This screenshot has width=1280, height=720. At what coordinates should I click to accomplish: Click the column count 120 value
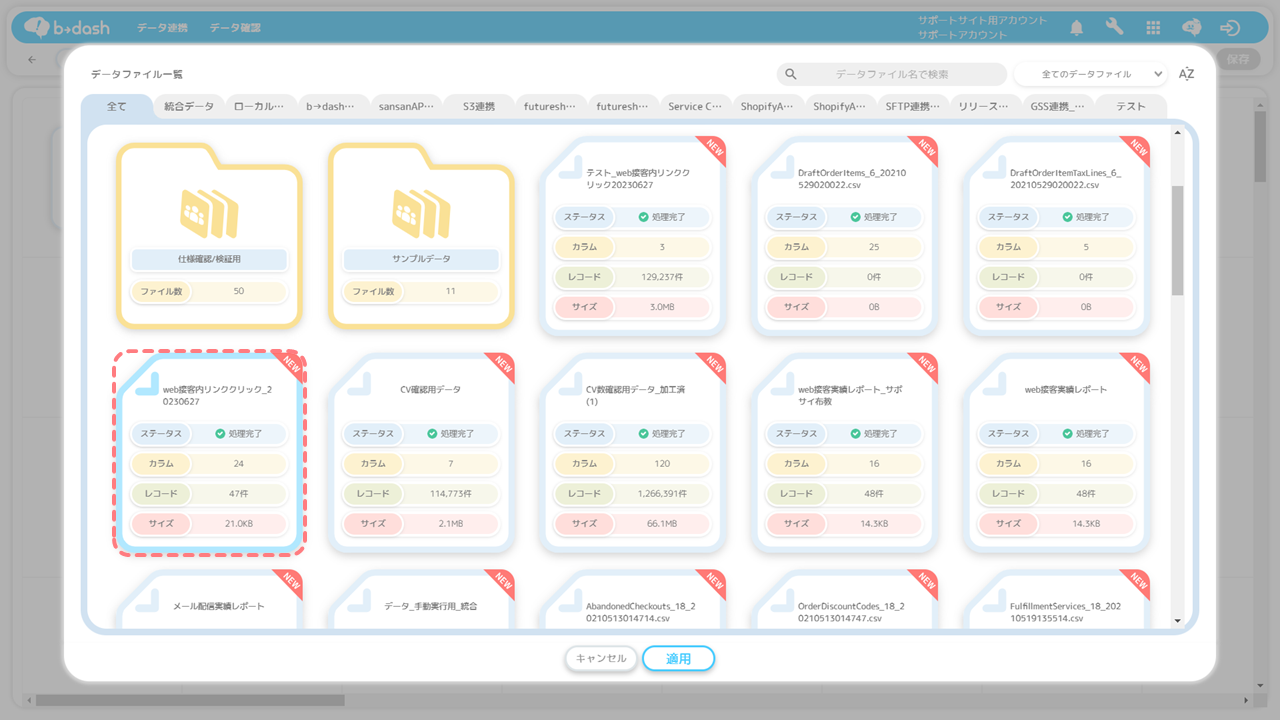(662, 464)
